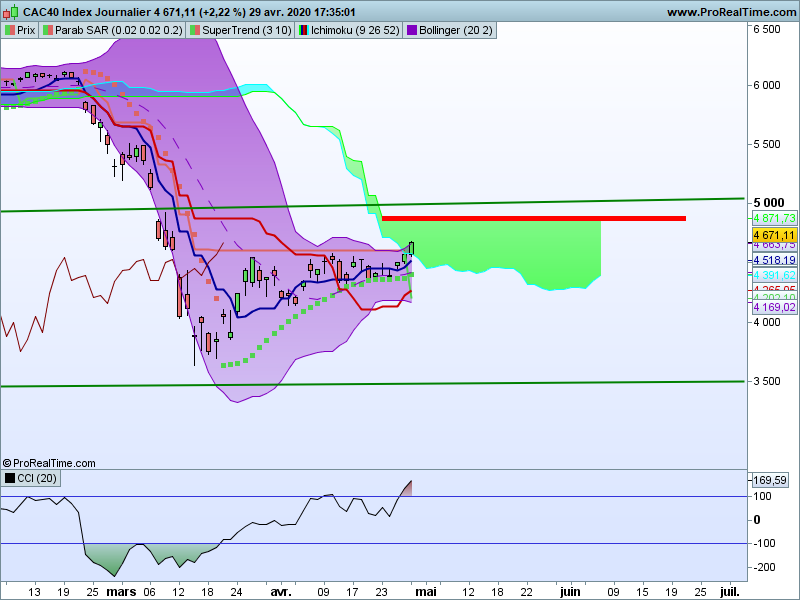Open the Parab SAR (0.02 0.02 0.2) settings
The height and width of the screenshot is (600, 800).
coord(112,31)
